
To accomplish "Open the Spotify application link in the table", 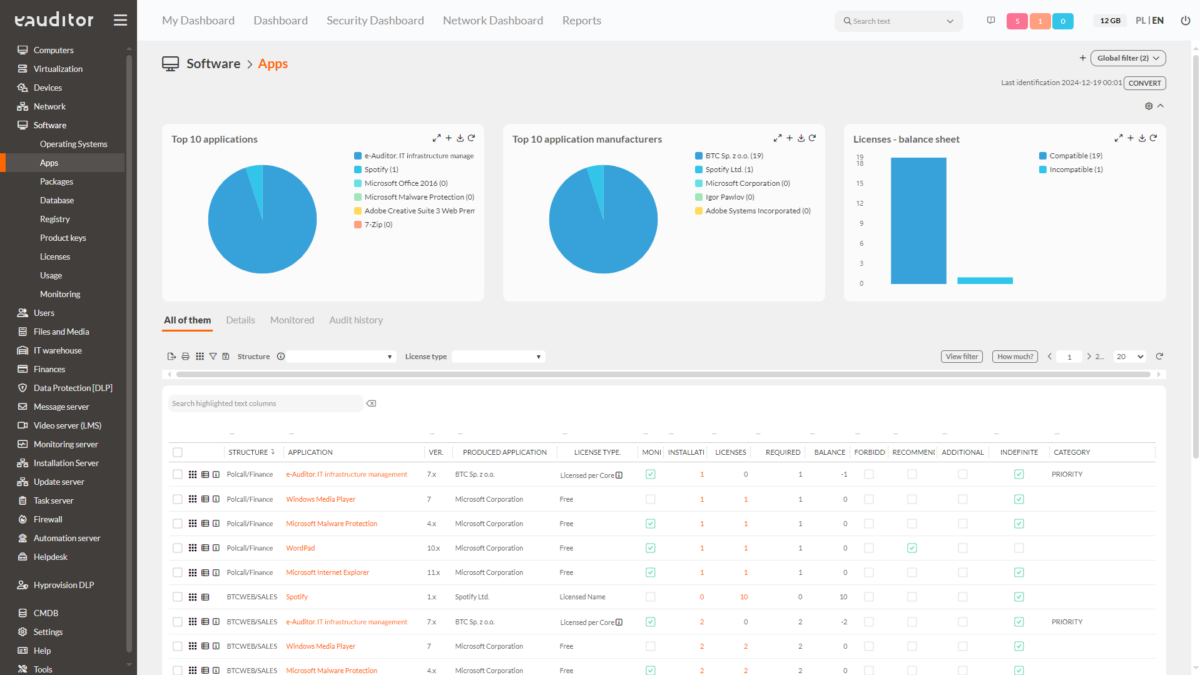I will pyautogui.click(x=297, y=597).
